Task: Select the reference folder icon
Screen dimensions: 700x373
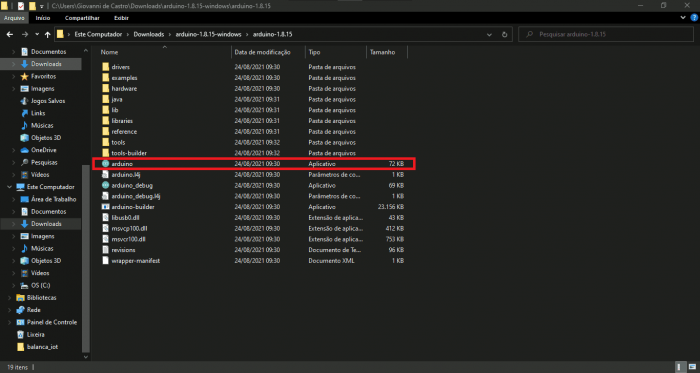Action: [105, 132]
